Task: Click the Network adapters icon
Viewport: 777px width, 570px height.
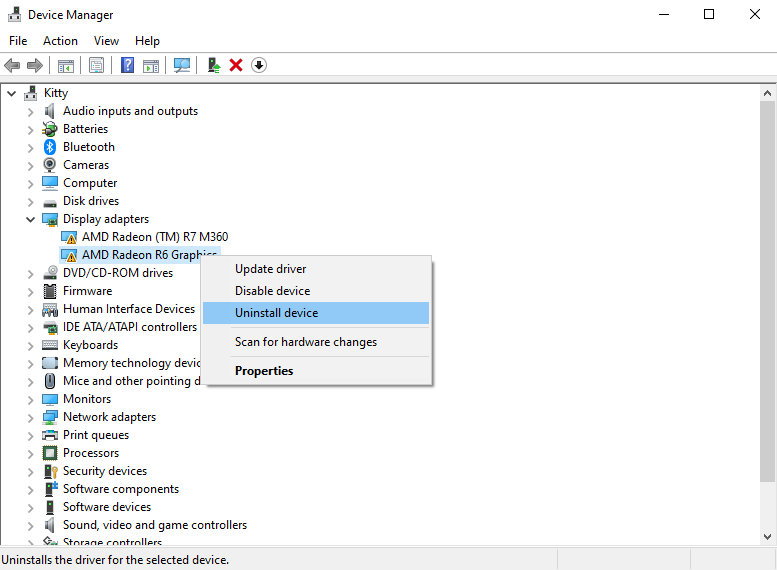Action: pyautogui.click(x=50, y=417)
